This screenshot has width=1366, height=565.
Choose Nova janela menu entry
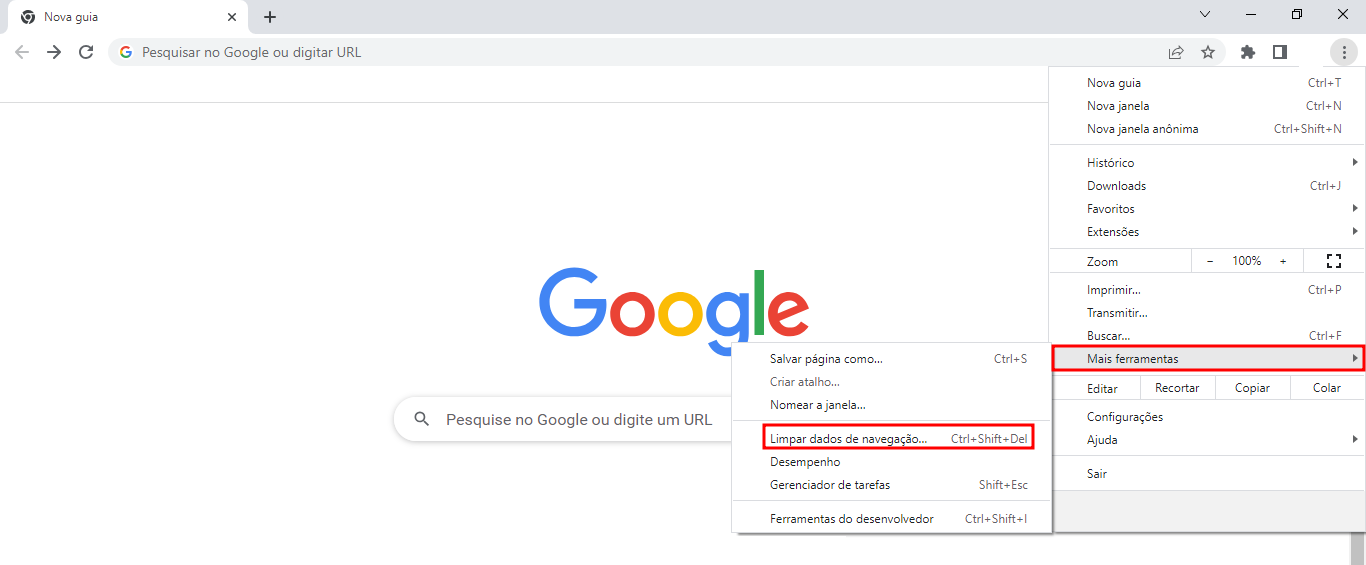[1207, 106]
